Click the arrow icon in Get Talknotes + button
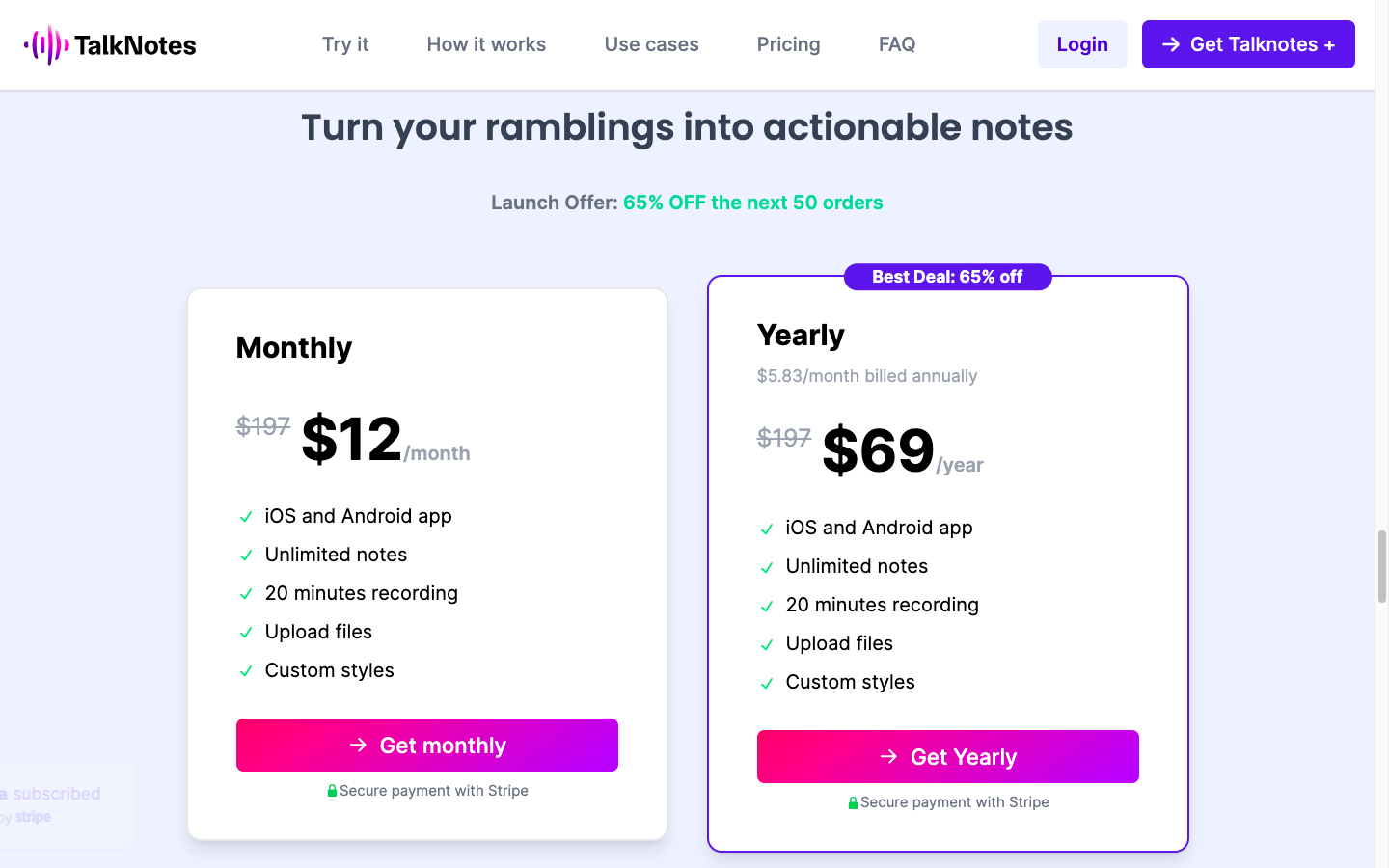Screen dimensions: 1389x868 [1172, 43]
